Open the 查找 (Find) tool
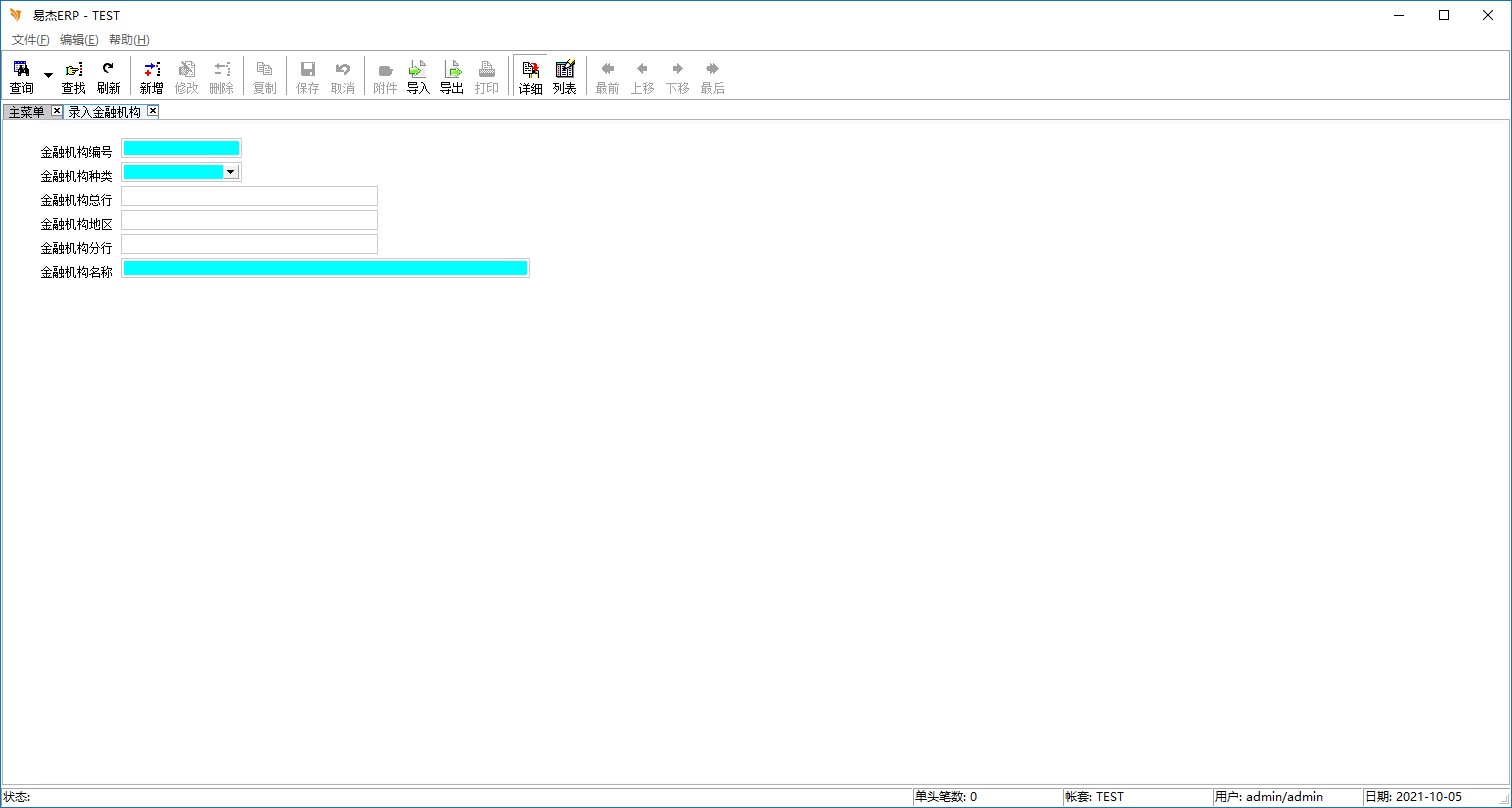The image size is (1512, 808). (74, 77)
